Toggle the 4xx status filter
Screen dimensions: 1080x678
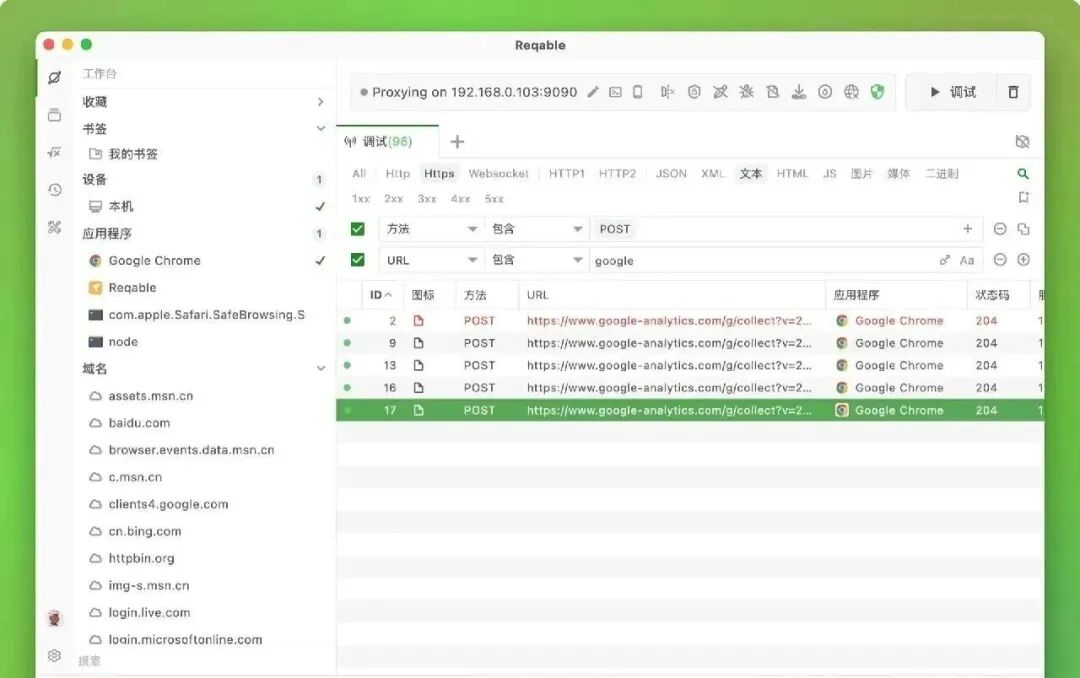pyautogui.click(x=460, y=198)
